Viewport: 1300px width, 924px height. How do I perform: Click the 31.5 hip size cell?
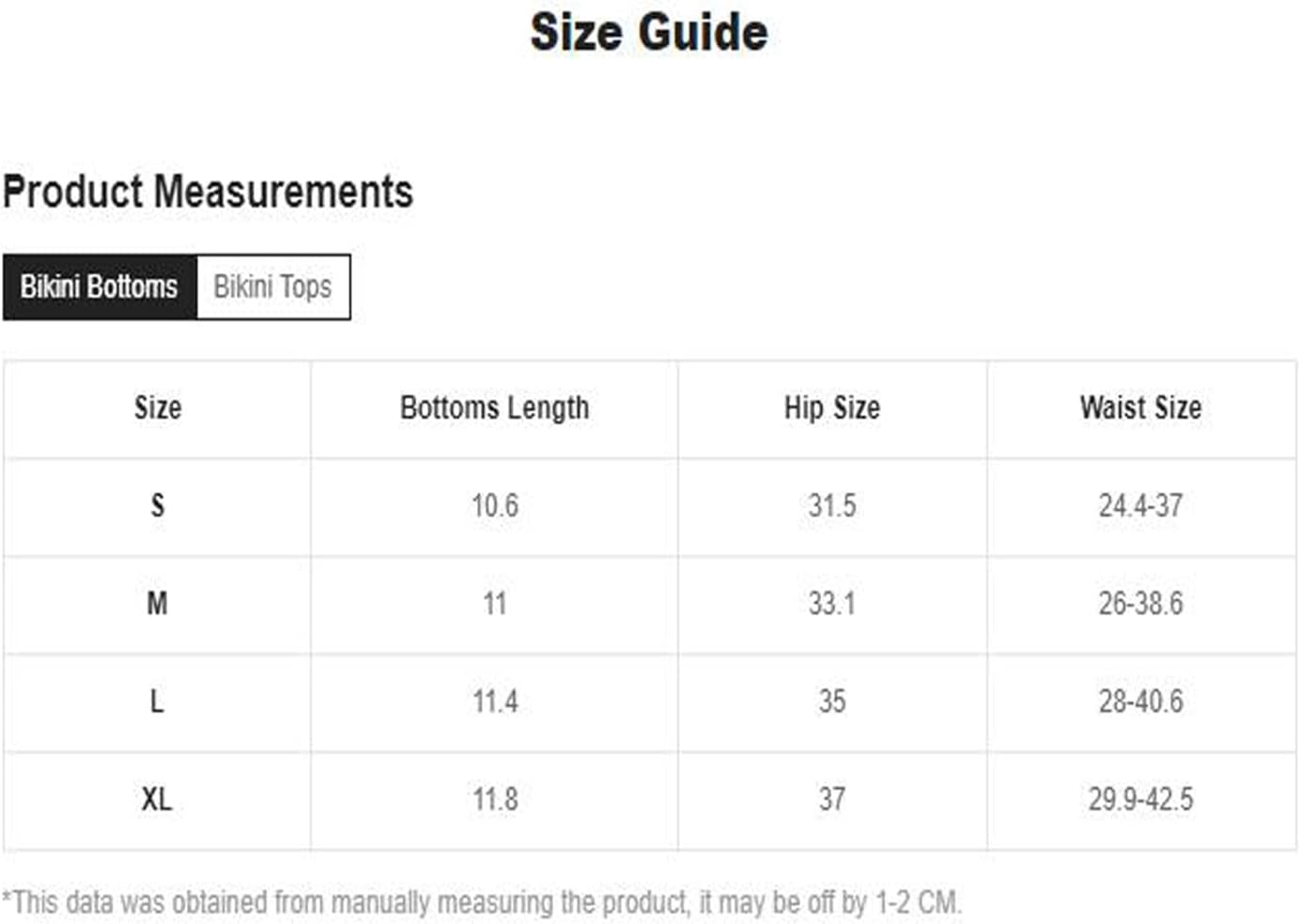(x=832, y=506)
